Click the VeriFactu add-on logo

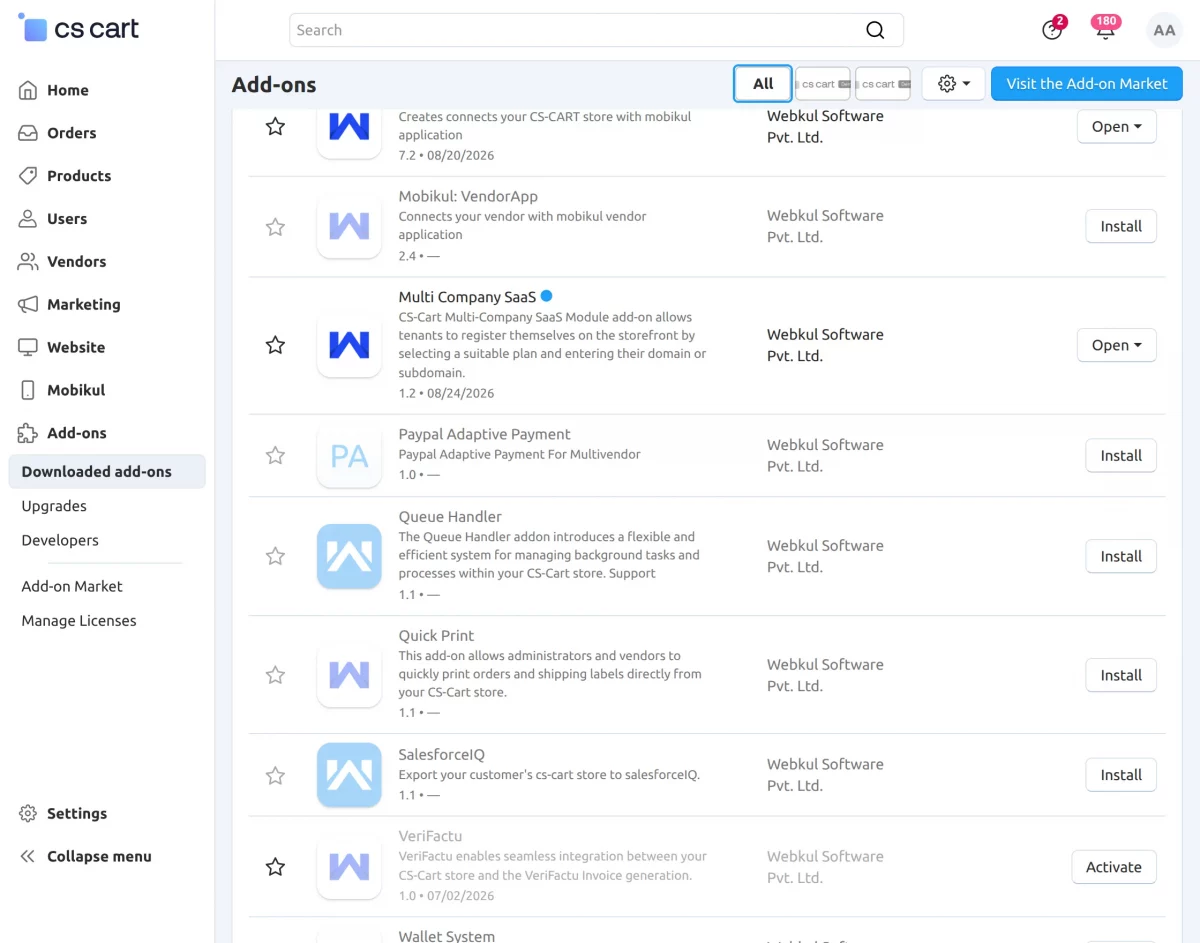pyautogui.click(x=349, y=867)
